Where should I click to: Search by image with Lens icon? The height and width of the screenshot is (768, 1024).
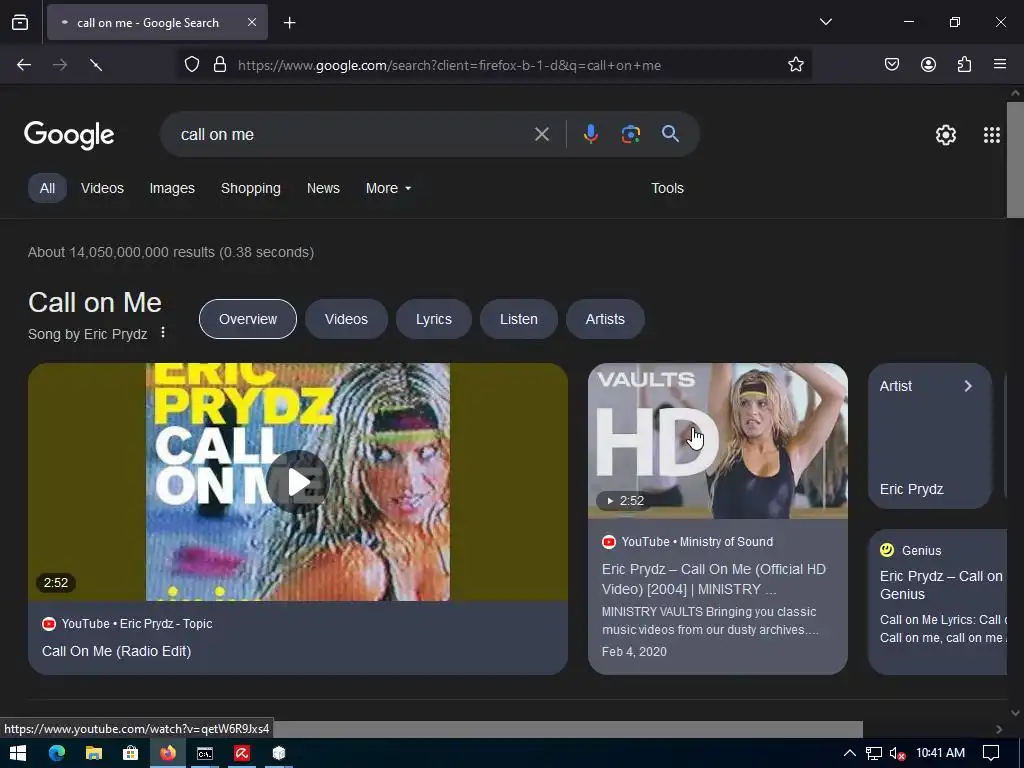[630, 135]
